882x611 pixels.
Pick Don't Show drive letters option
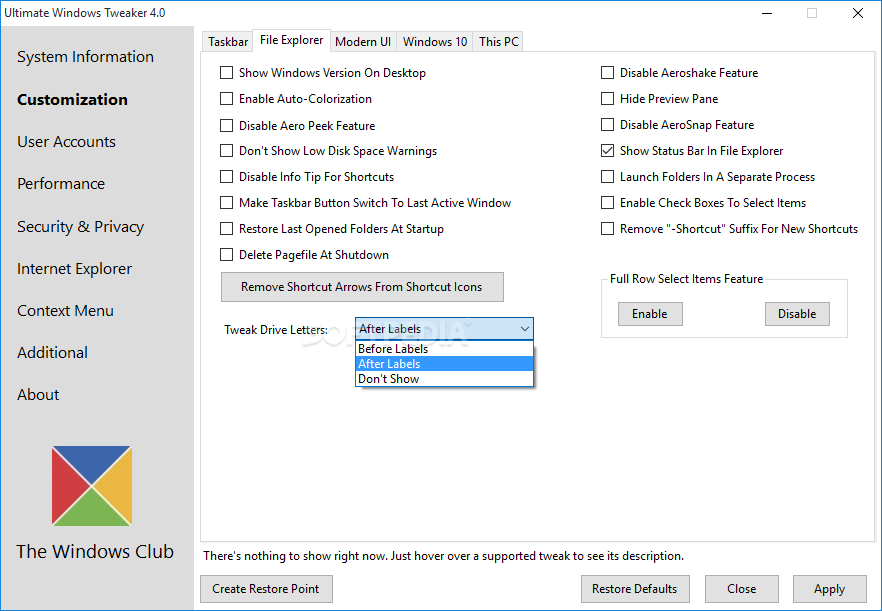pos(444,379)
